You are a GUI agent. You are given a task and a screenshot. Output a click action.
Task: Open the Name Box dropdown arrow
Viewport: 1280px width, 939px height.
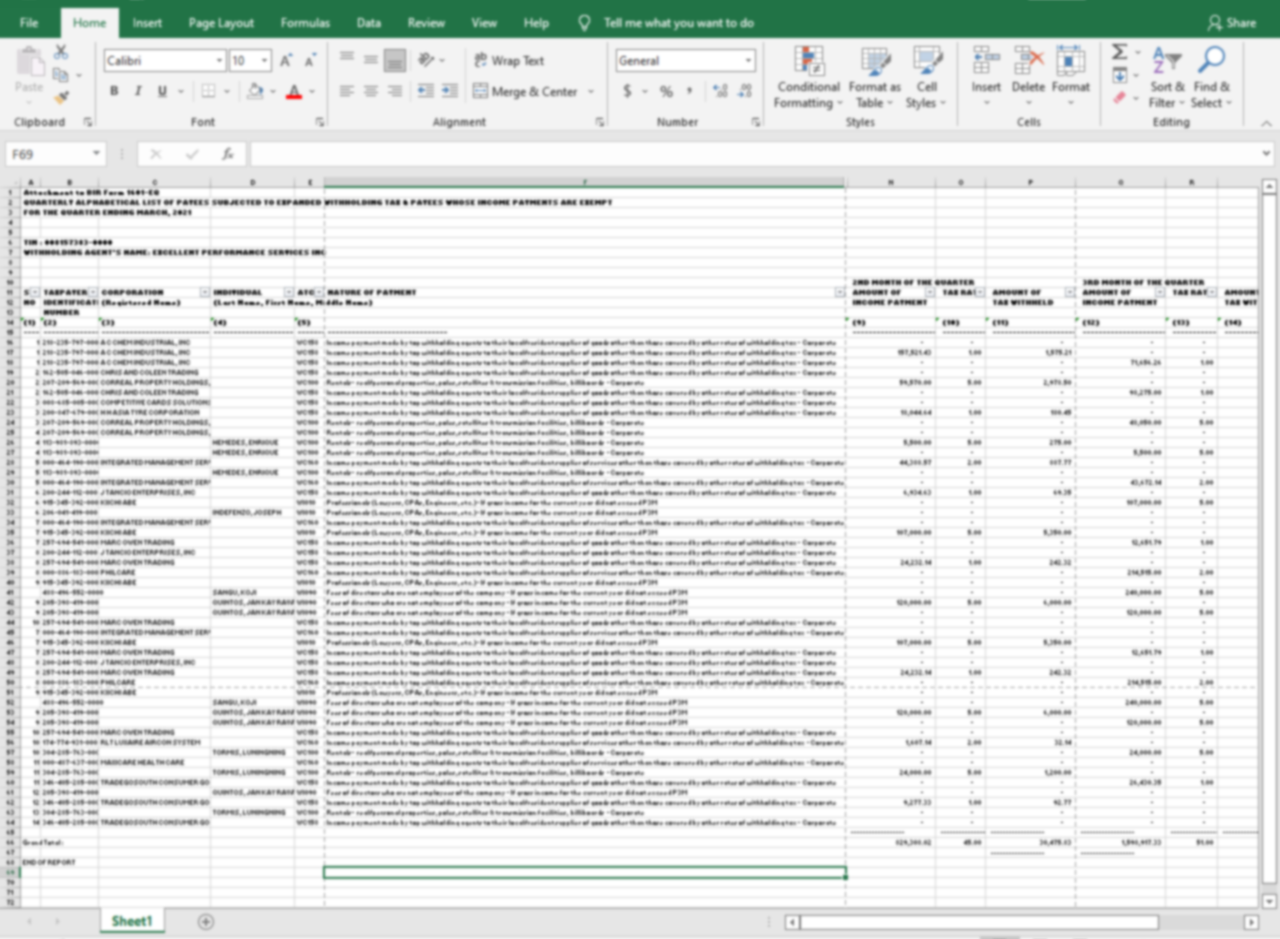coord(96,154)
